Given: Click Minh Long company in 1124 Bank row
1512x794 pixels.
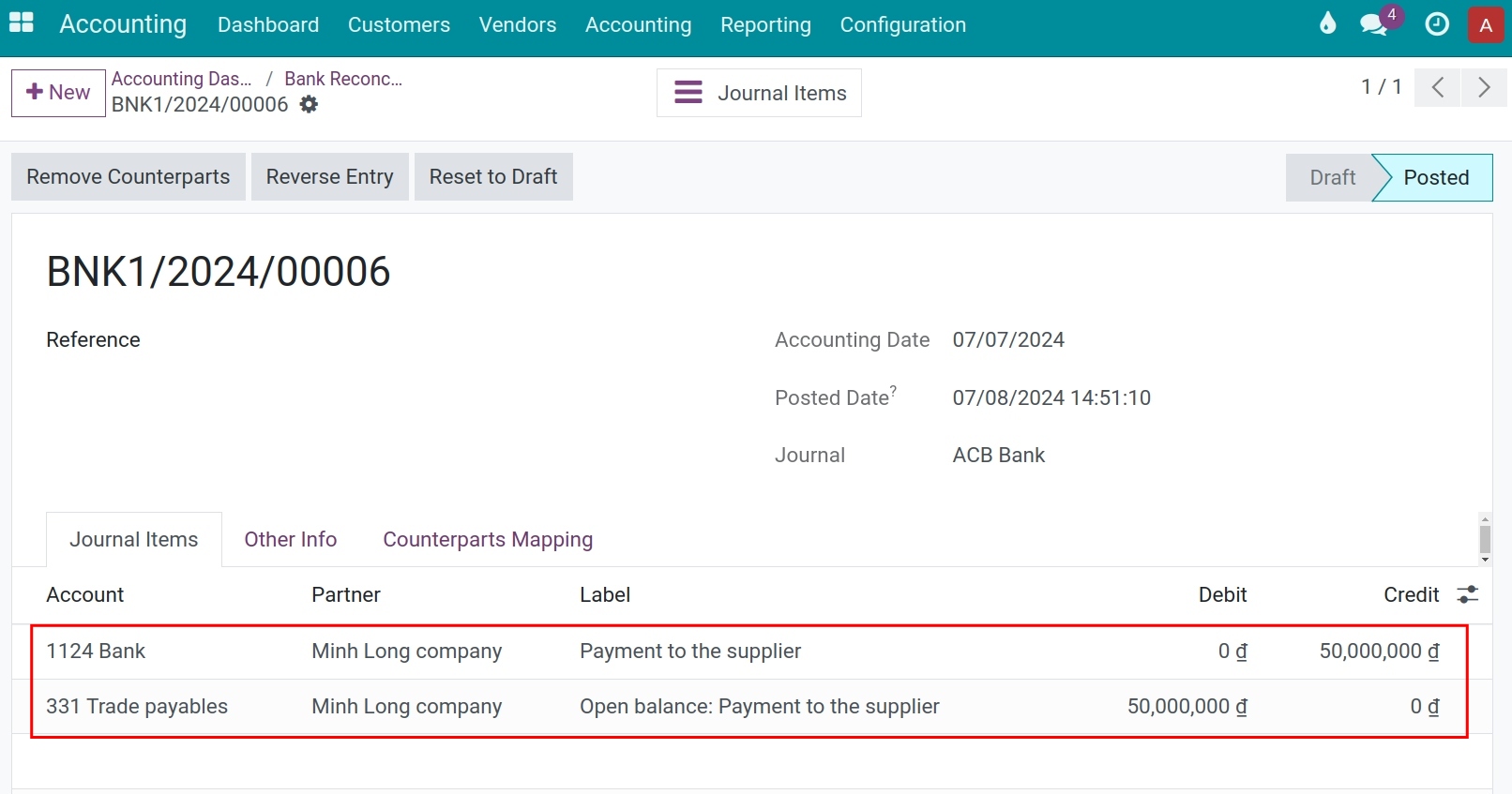Looking at the screenshot, I should [407, 651].
